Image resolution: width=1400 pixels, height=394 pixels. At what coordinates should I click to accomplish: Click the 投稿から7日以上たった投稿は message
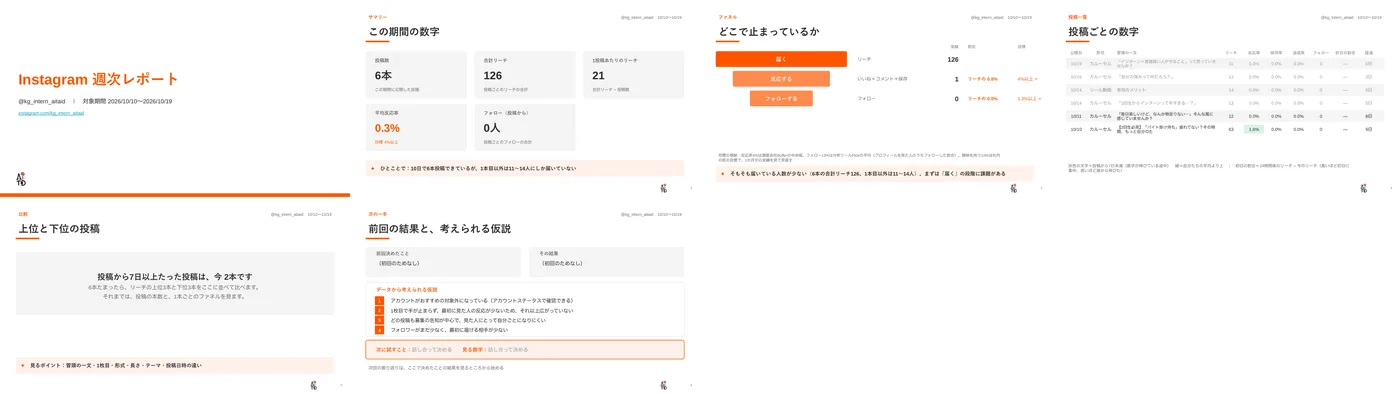click(x=175, y=277)
